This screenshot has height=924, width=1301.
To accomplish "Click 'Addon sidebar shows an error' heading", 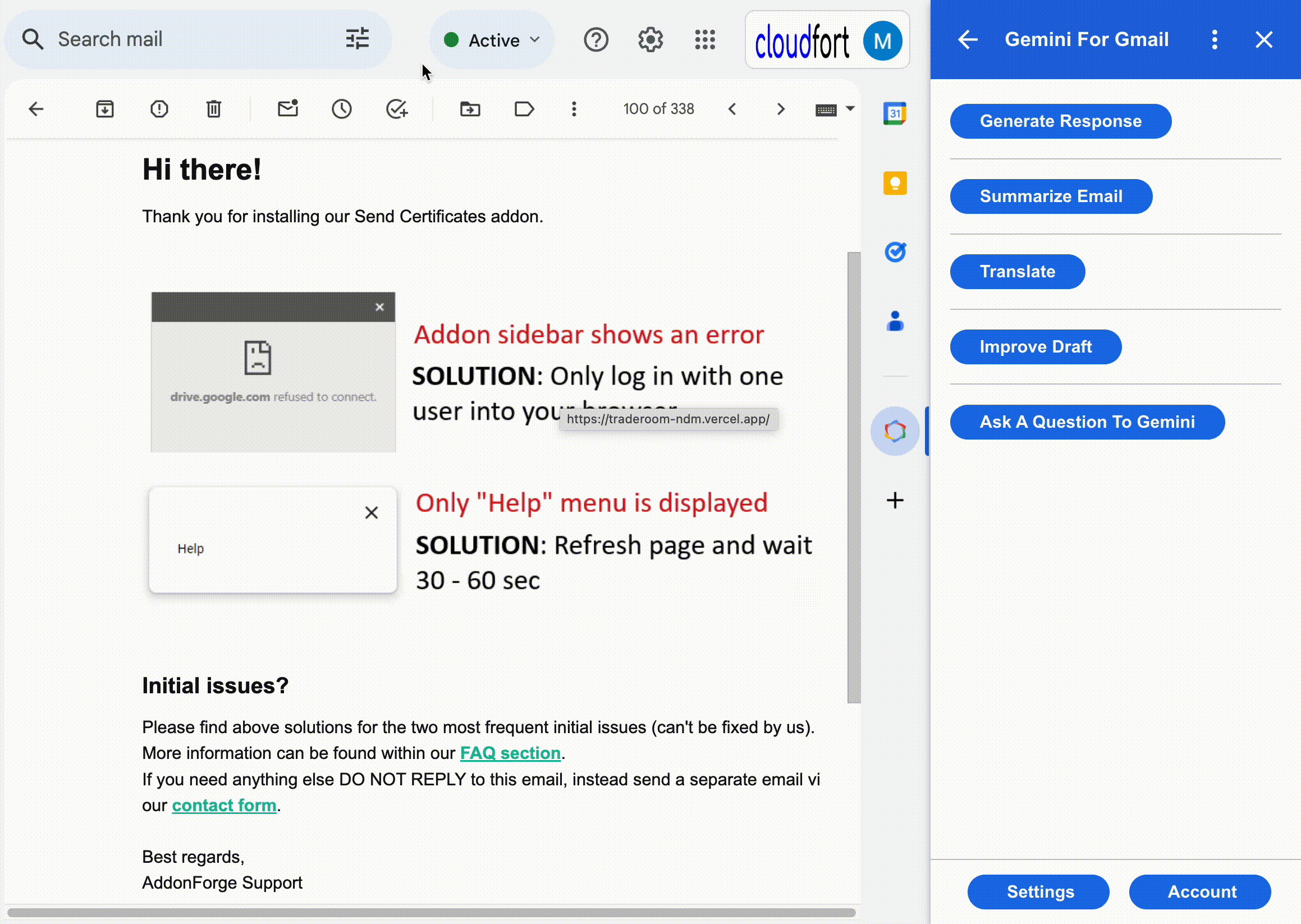I will coord(589,335).
